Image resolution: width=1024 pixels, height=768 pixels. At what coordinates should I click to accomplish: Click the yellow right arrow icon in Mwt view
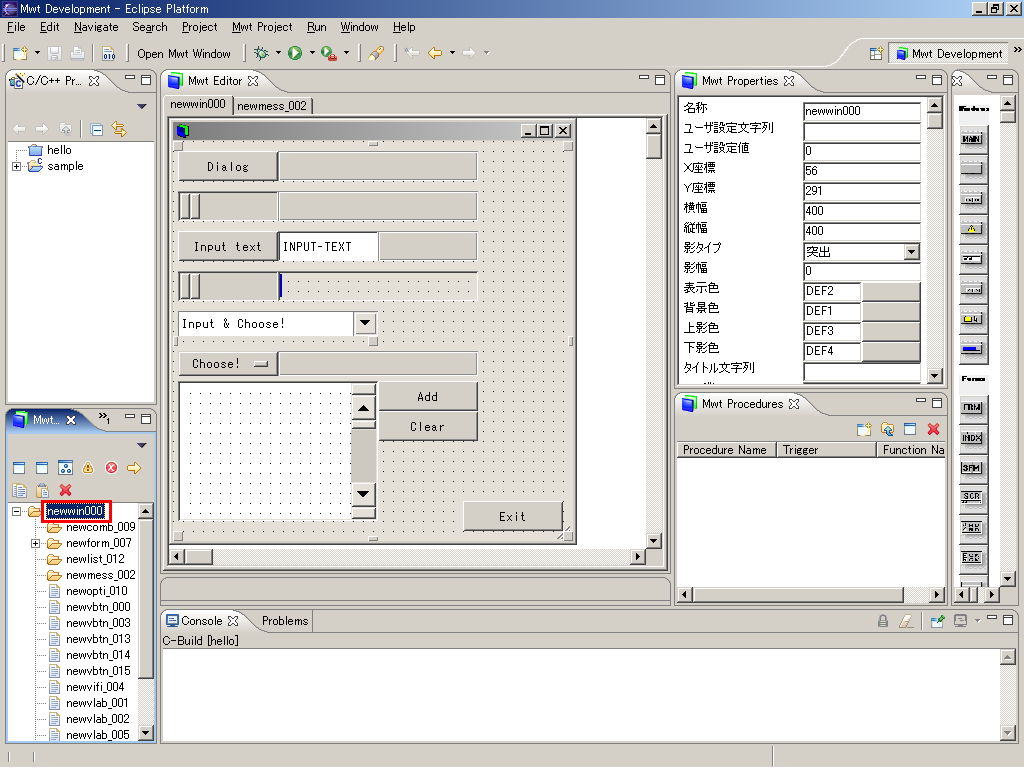point(135,468)
